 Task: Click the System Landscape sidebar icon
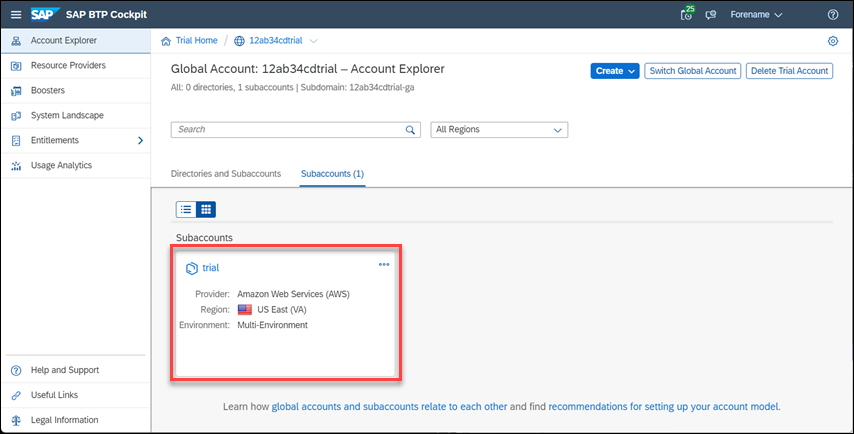pyautogui.click(x=16, y=115)
